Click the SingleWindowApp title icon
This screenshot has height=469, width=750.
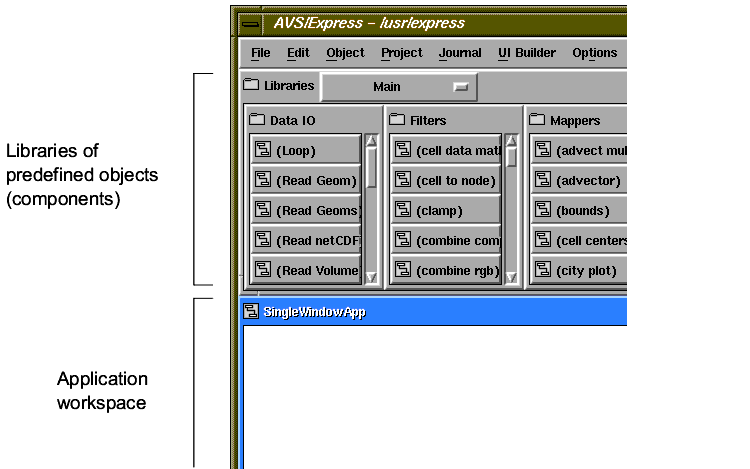tap(251, 312)
